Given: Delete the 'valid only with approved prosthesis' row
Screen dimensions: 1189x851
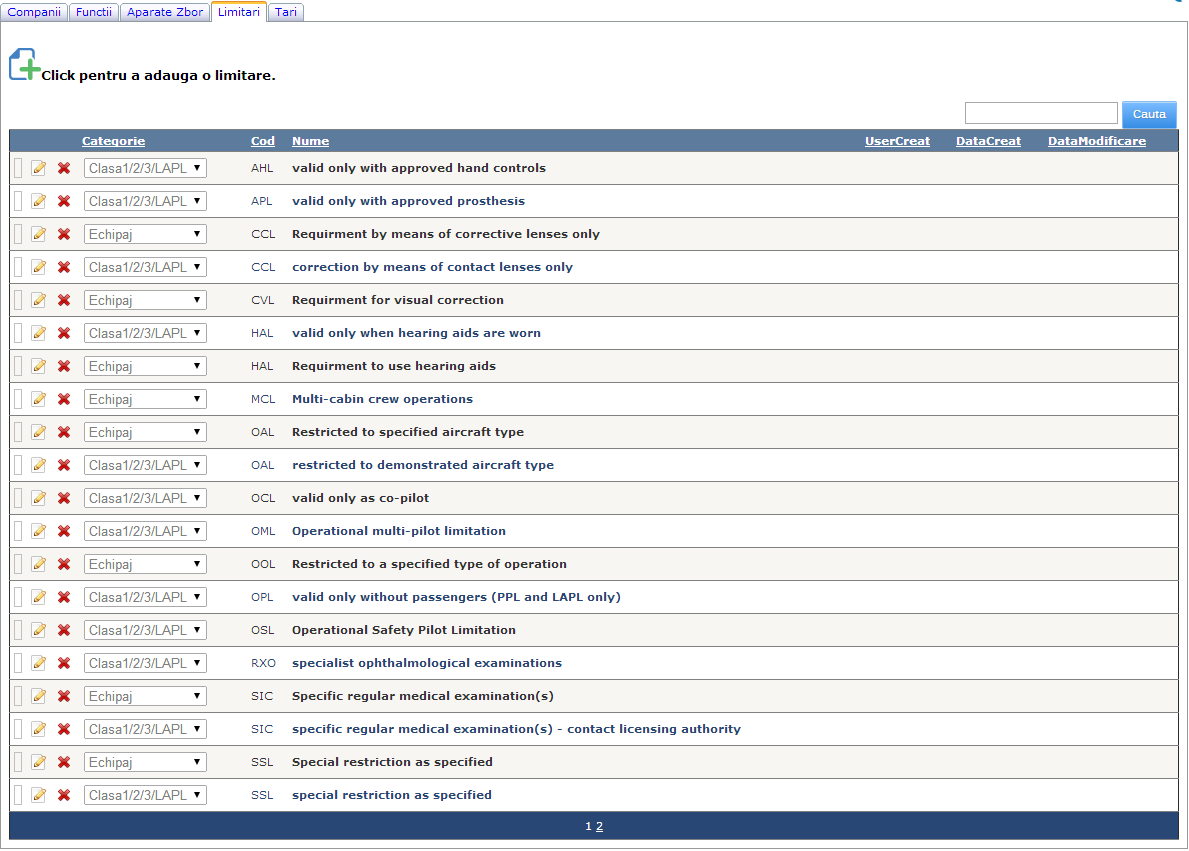Looking at the screenshot, I should pyautogui.click(x=64, y=201).
